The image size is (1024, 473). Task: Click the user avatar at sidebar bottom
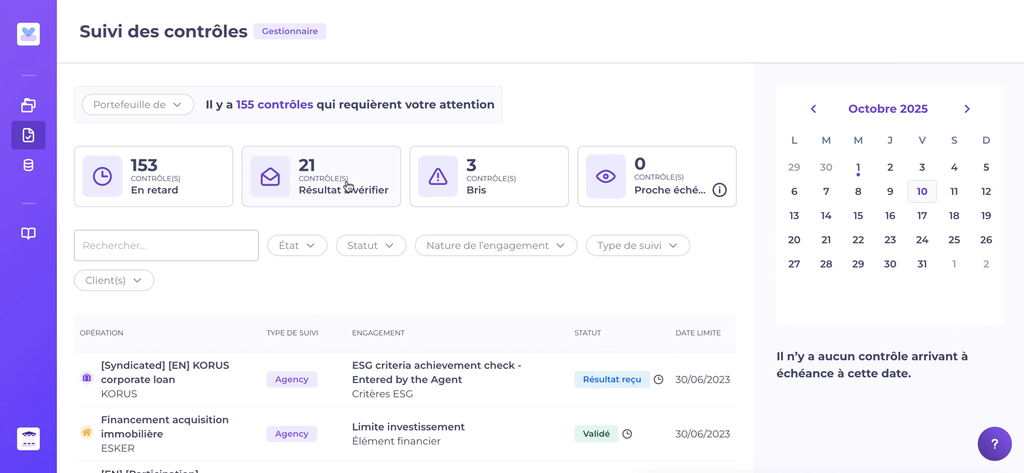28,438
